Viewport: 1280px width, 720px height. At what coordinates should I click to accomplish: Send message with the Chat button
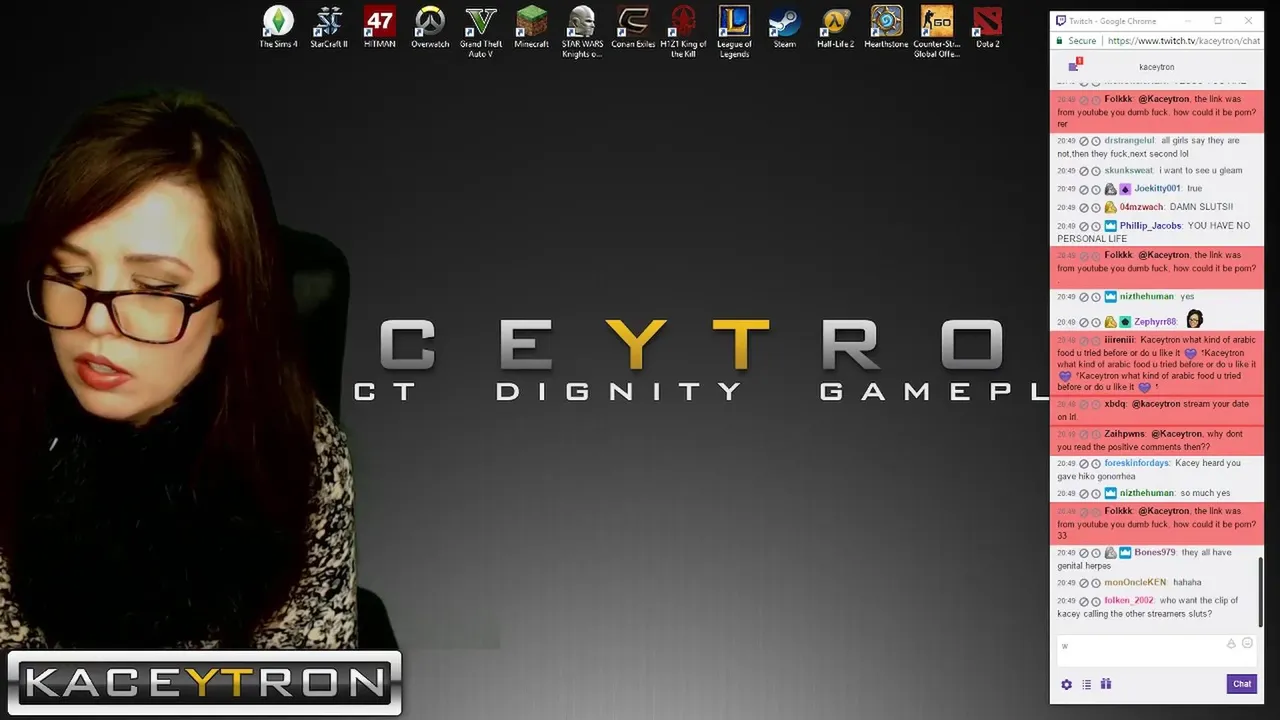pos(1241,684)
